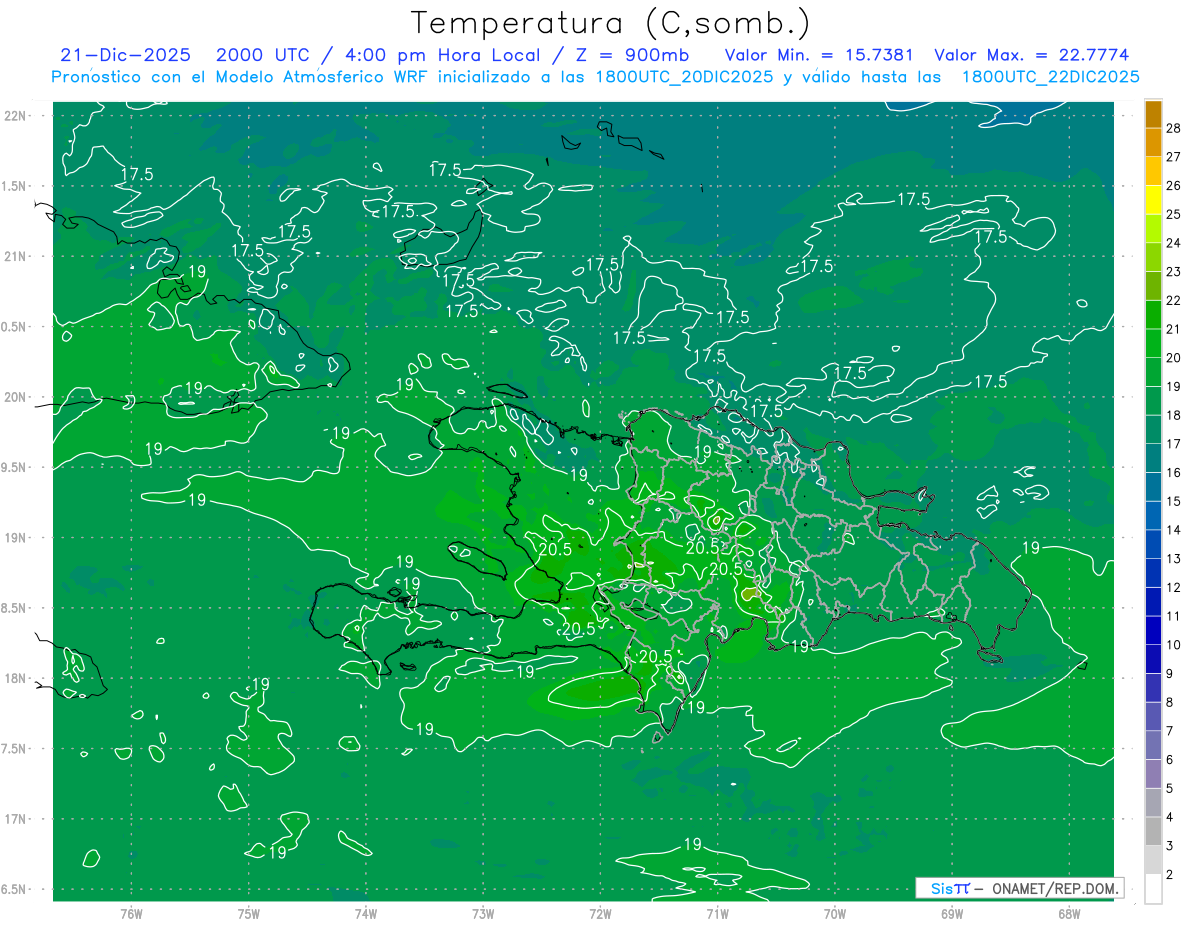
Task: Click the 75W longitude axis label
Action: point(248,914)
